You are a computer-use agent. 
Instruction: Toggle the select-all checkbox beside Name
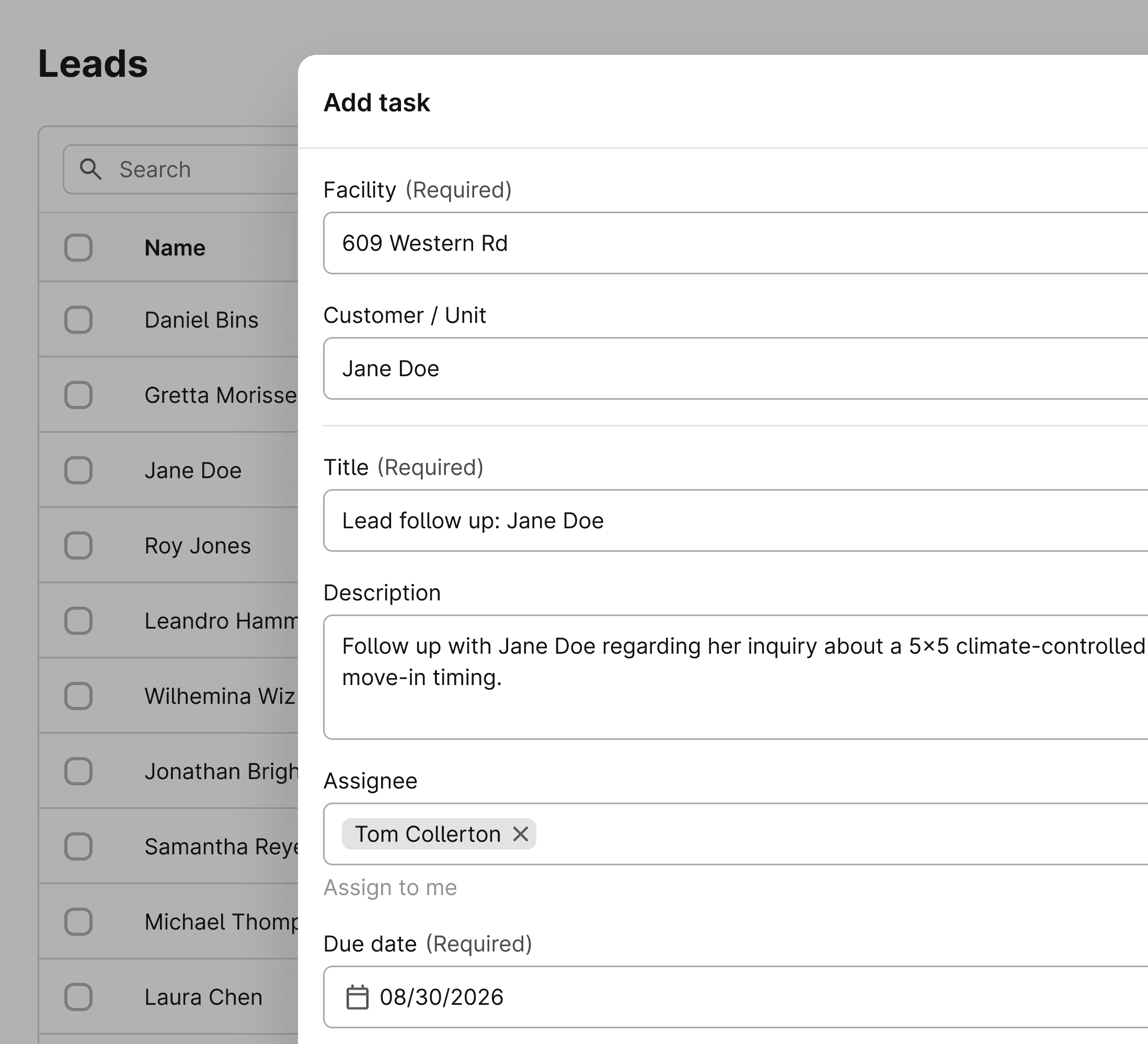(x=78, y=248)
